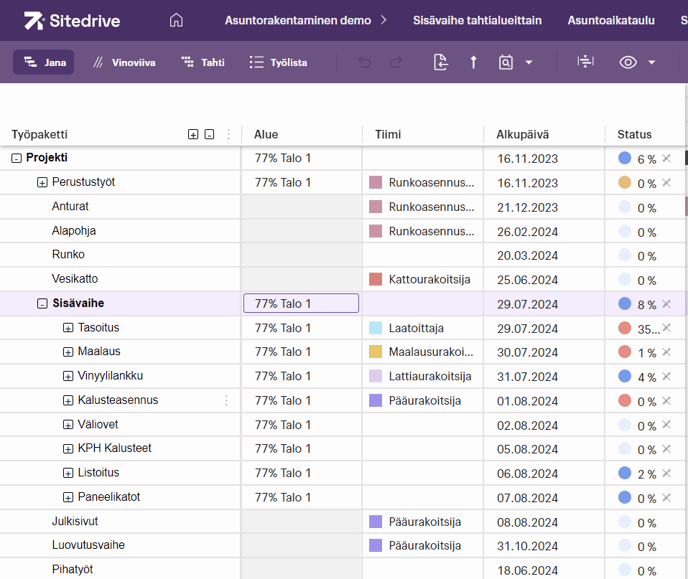Toggle the eye visibility icon
The height and width of the screenshot is (579, 688).
[628, 62]
